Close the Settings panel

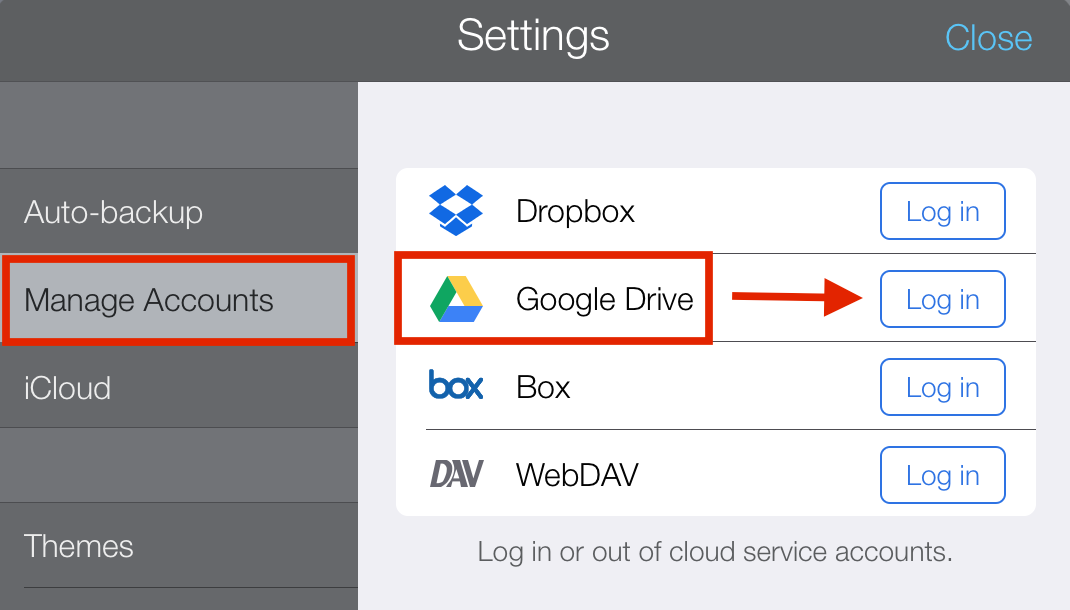click(x=988, y=38)
